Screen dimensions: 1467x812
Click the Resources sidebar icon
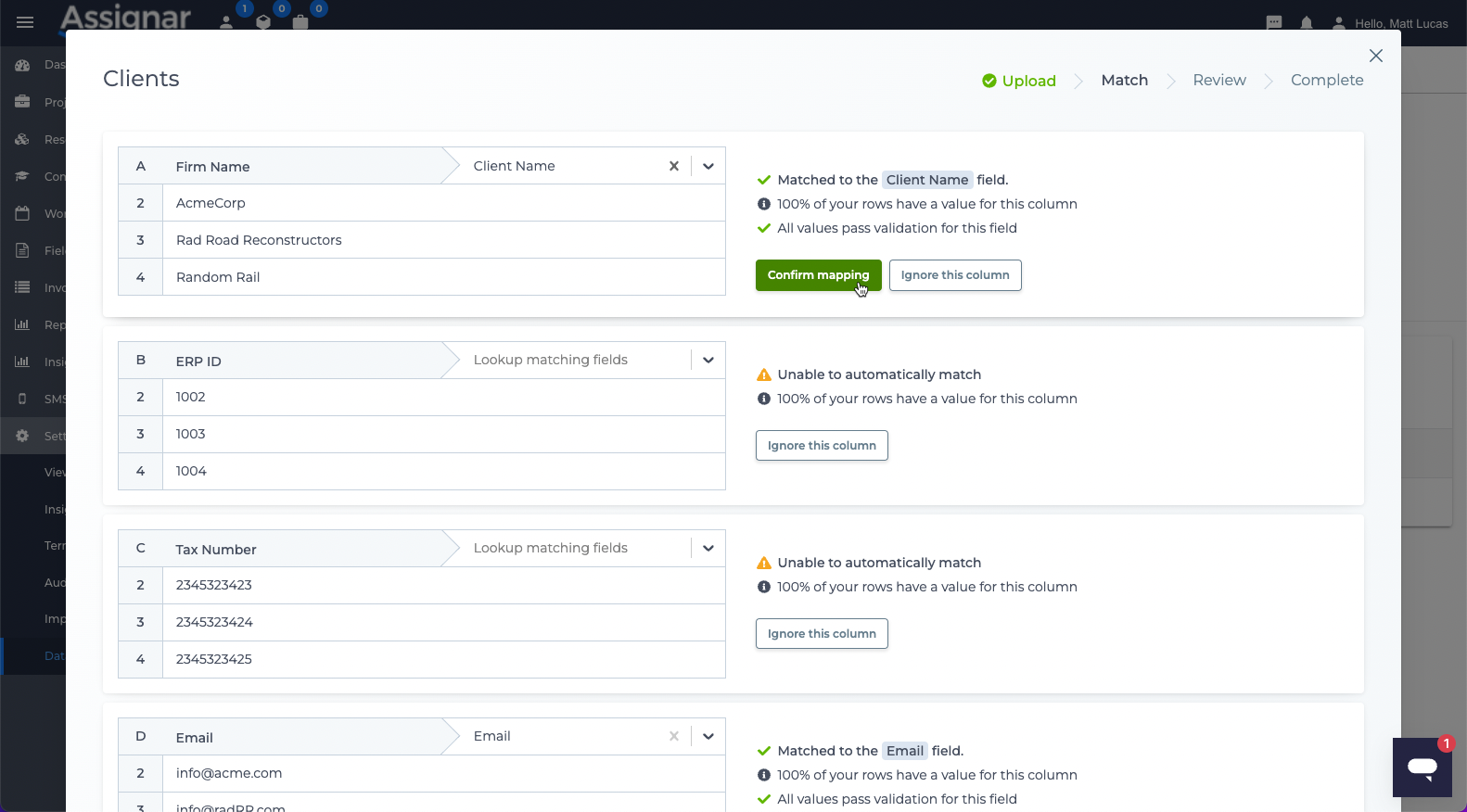pyautogui.click(x=22, y=139)
